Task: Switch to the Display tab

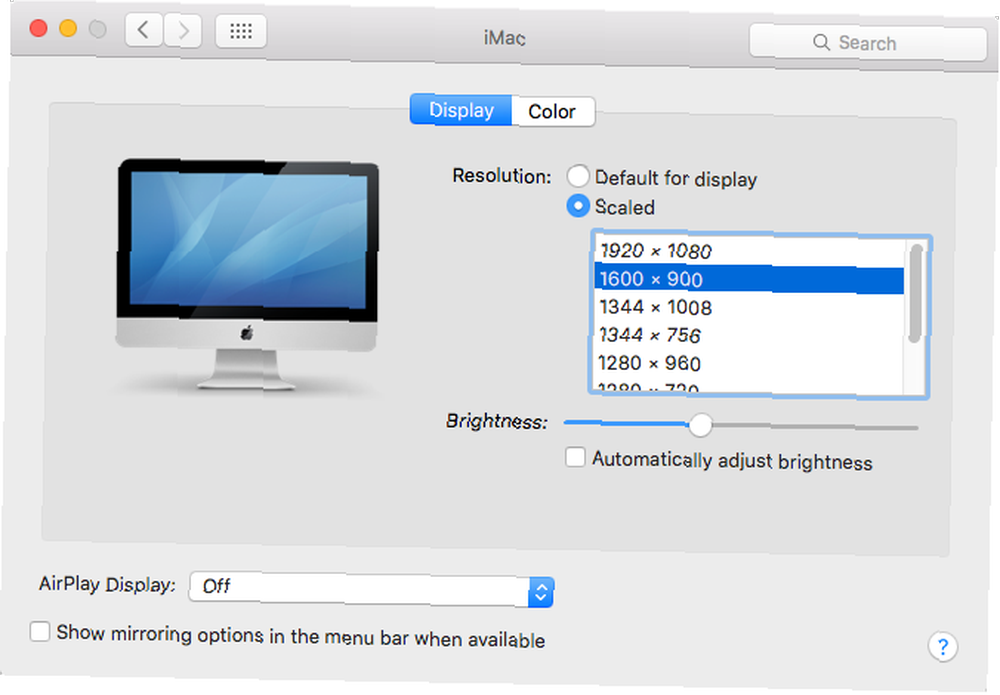Action: 460,110
